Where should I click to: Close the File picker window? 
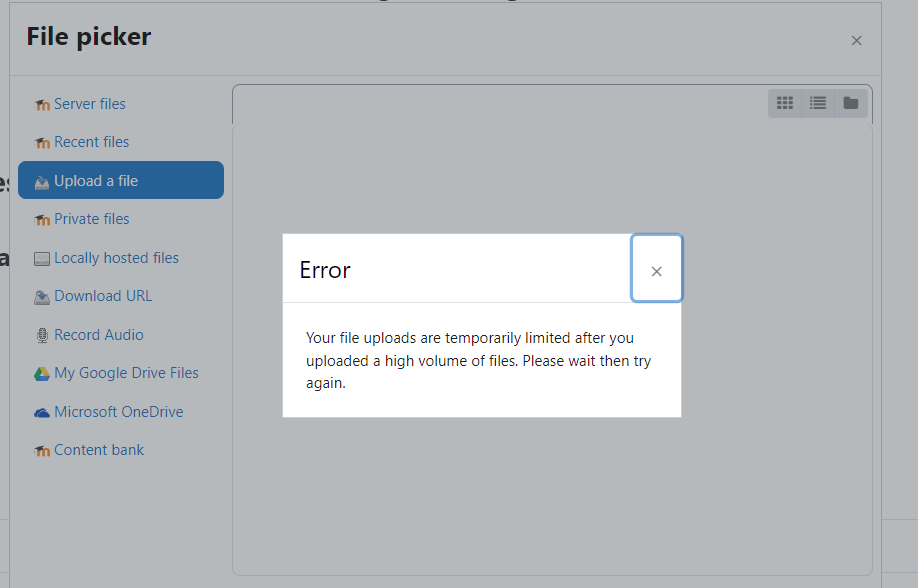(x=857, y=40)
